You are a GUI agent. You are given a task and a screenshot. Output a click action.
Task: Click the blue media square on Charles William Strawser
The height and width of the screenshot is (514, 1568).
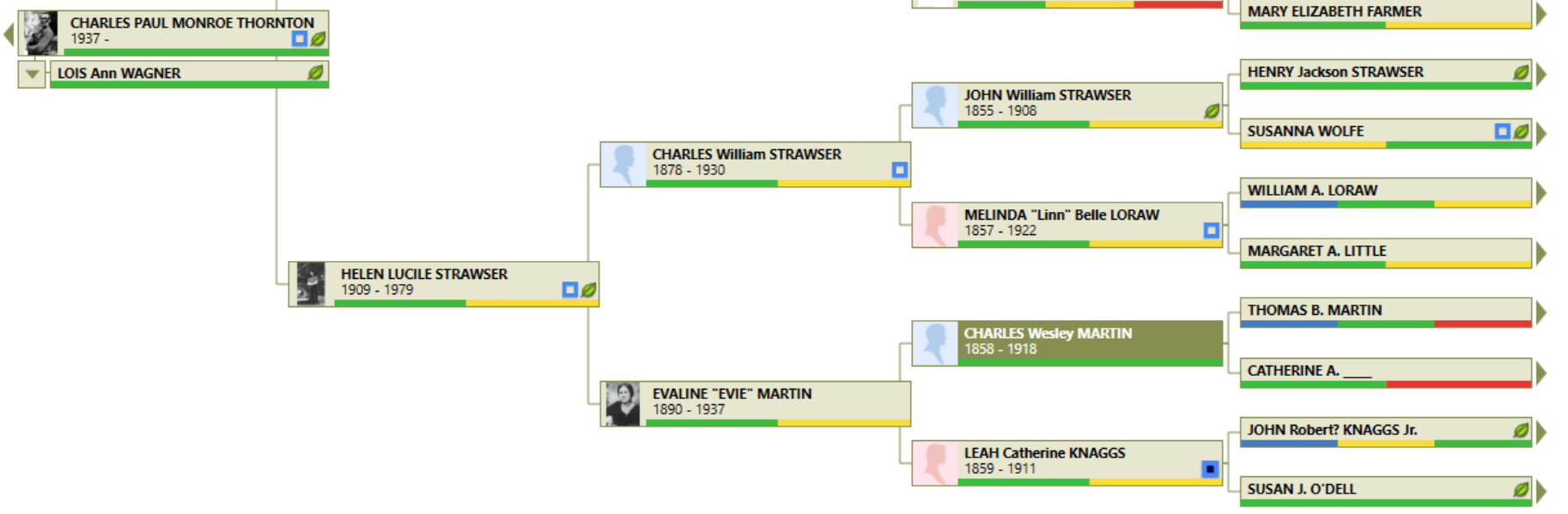coord(898,171)
